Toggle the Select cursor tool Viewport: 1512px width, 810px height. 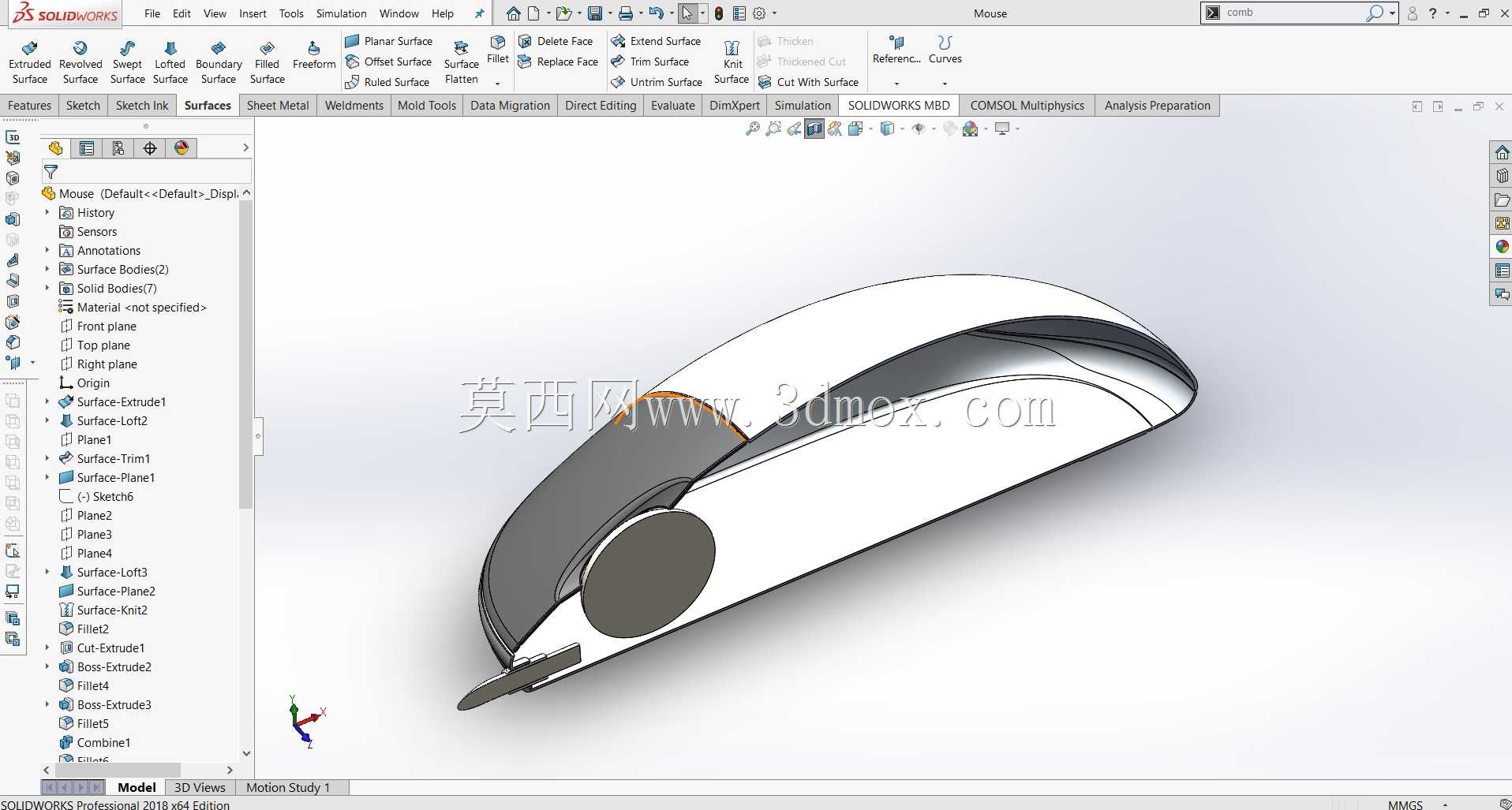point(687,13)
